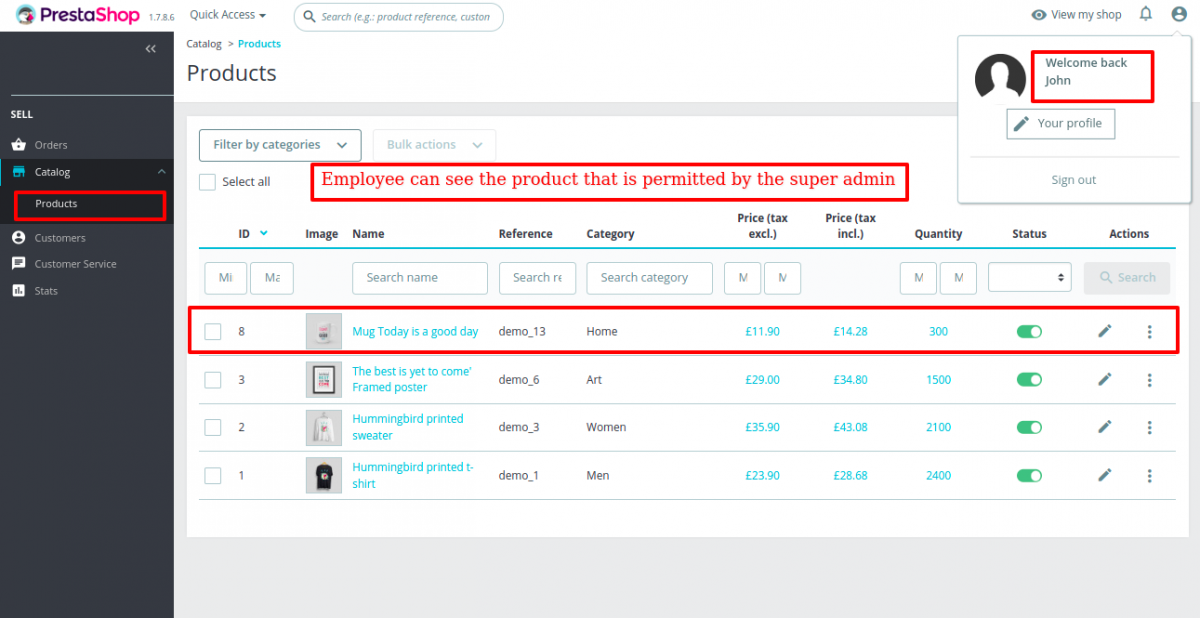Collapse the Catalog menu chevron
Image resolution: width=1200 pixels, height=618 pixels.
pos(162,172)
